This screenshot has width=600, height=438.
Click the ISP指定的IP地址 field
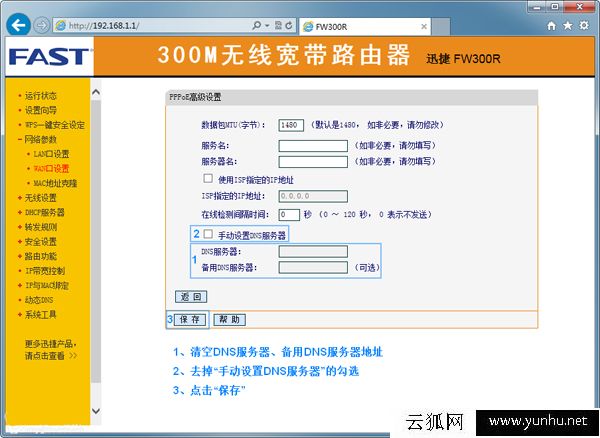click(313, 196)
